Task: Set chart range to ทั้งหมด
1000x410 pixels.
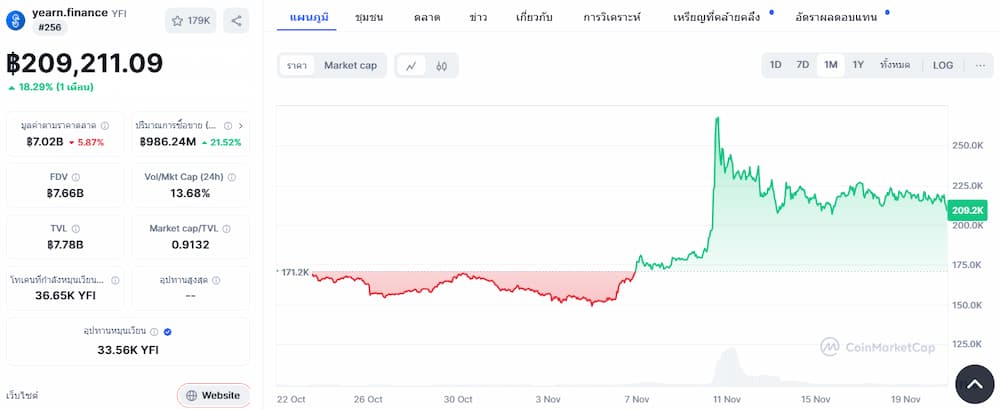Action: 895,65
